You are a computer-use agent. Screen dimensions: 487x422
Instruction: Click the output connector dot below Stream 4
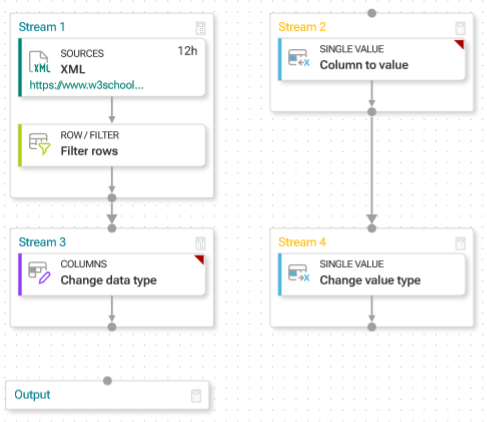372,327
